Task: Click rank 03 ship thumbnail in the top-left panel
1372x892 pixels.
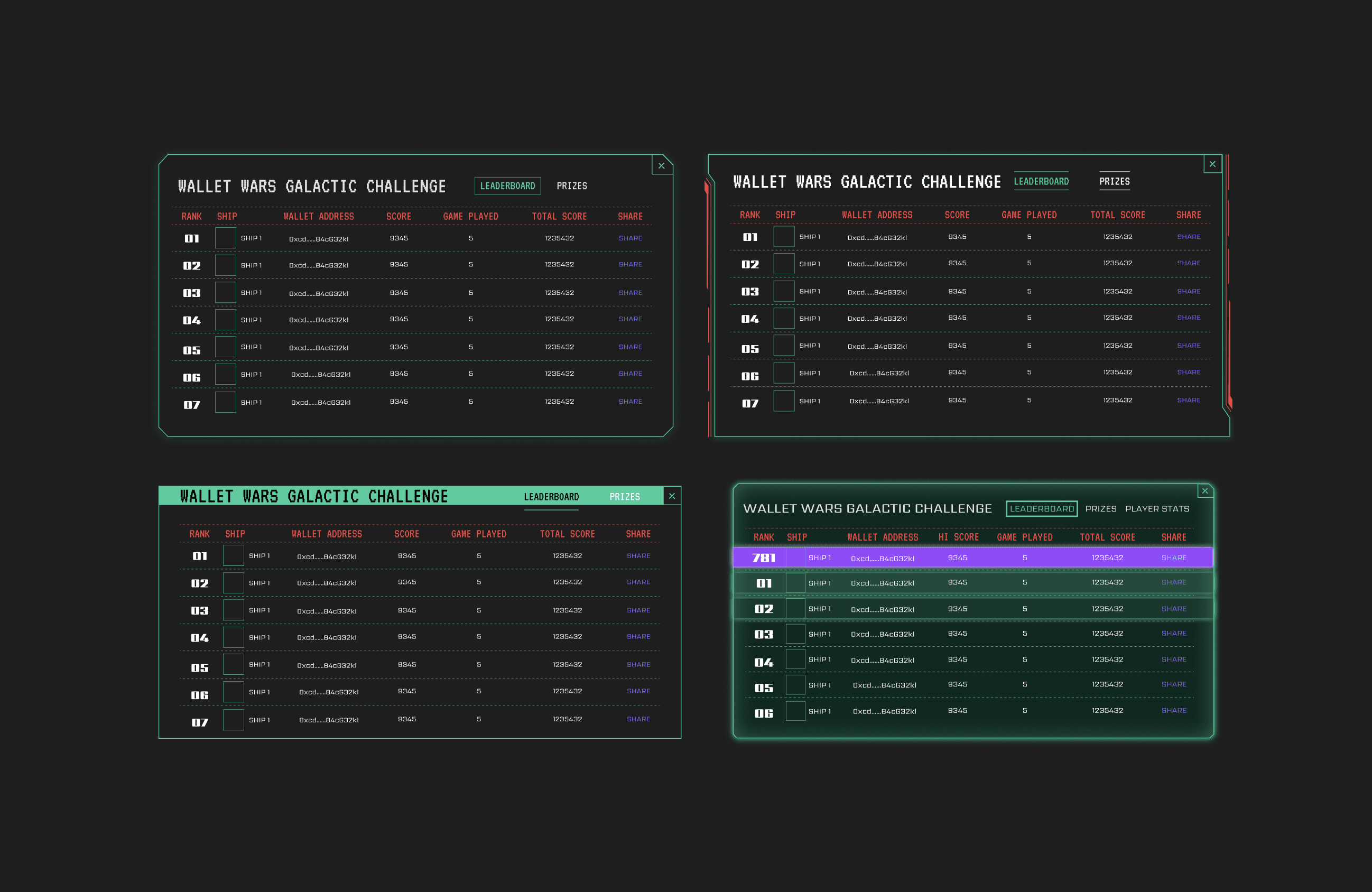Action: pos(225,293)
